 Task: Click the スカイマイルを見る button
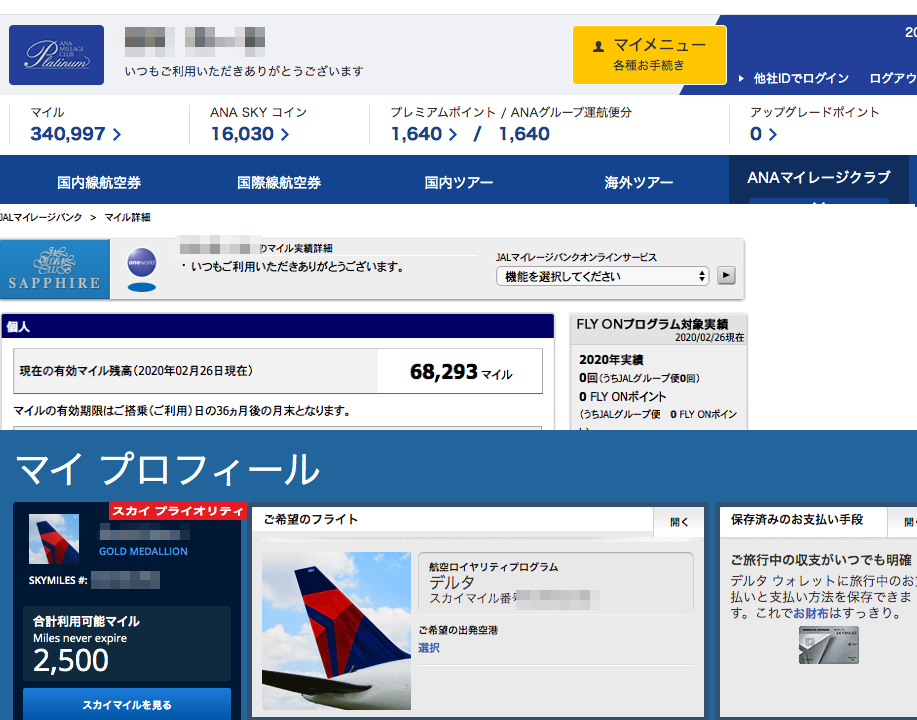point(127,704)
